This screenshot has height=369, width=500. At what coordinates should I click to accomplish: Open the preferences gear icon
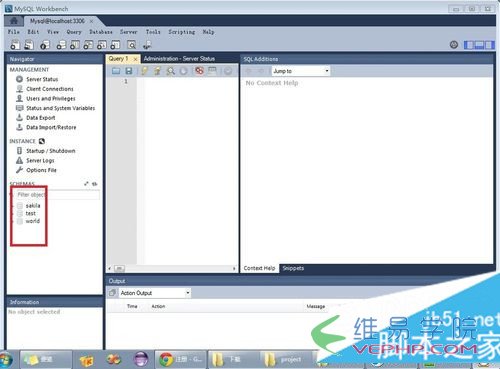pos(454,44)
